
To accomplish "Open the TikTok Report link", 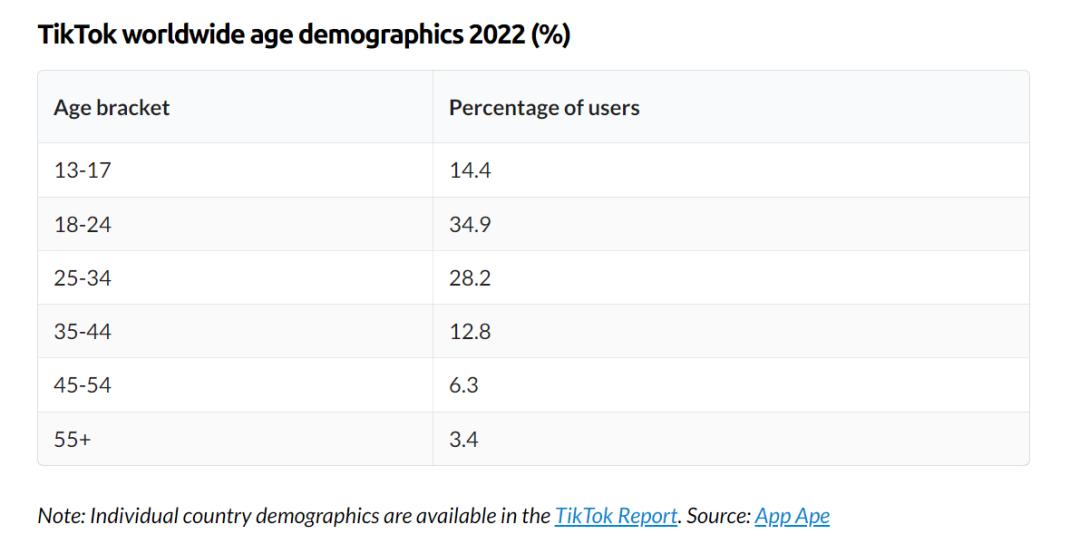I will [616, 516].
